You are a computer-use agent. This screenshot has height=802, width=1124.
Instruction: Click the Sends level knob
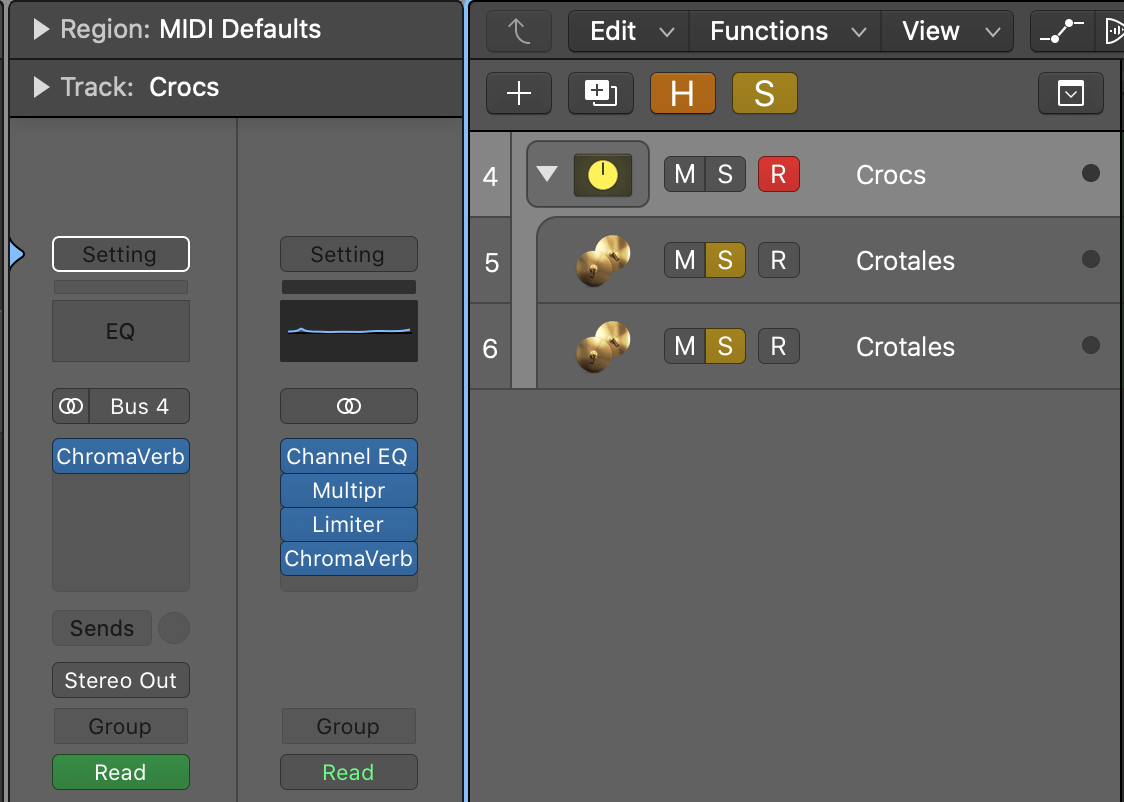(174, 628)
